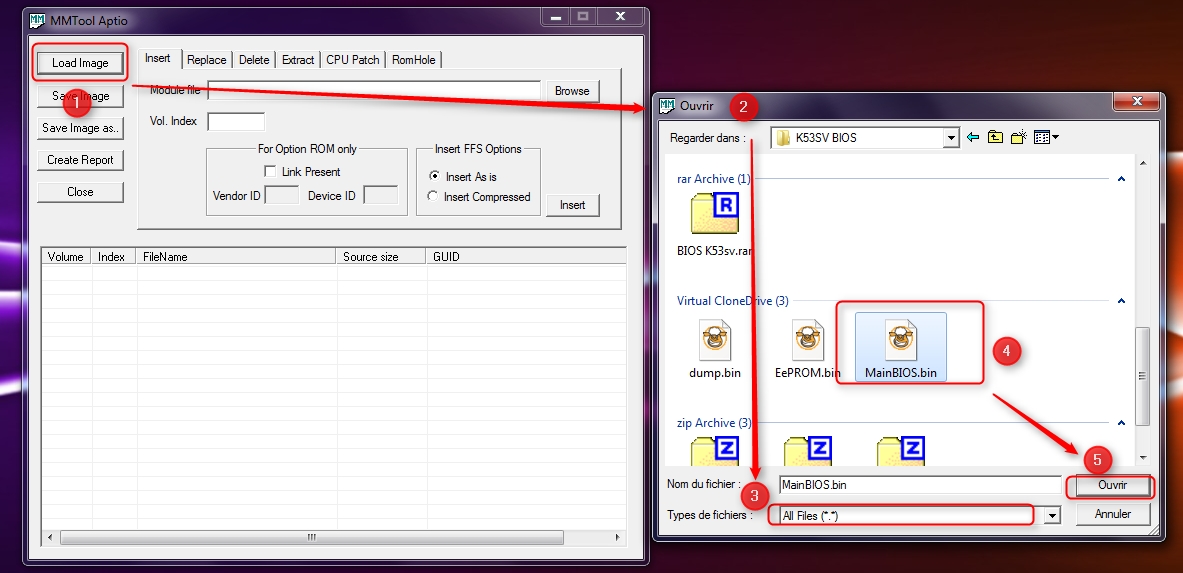Go up one folder level in file dialog
The height and width of the screenshot is (573, 1183).
996,137
